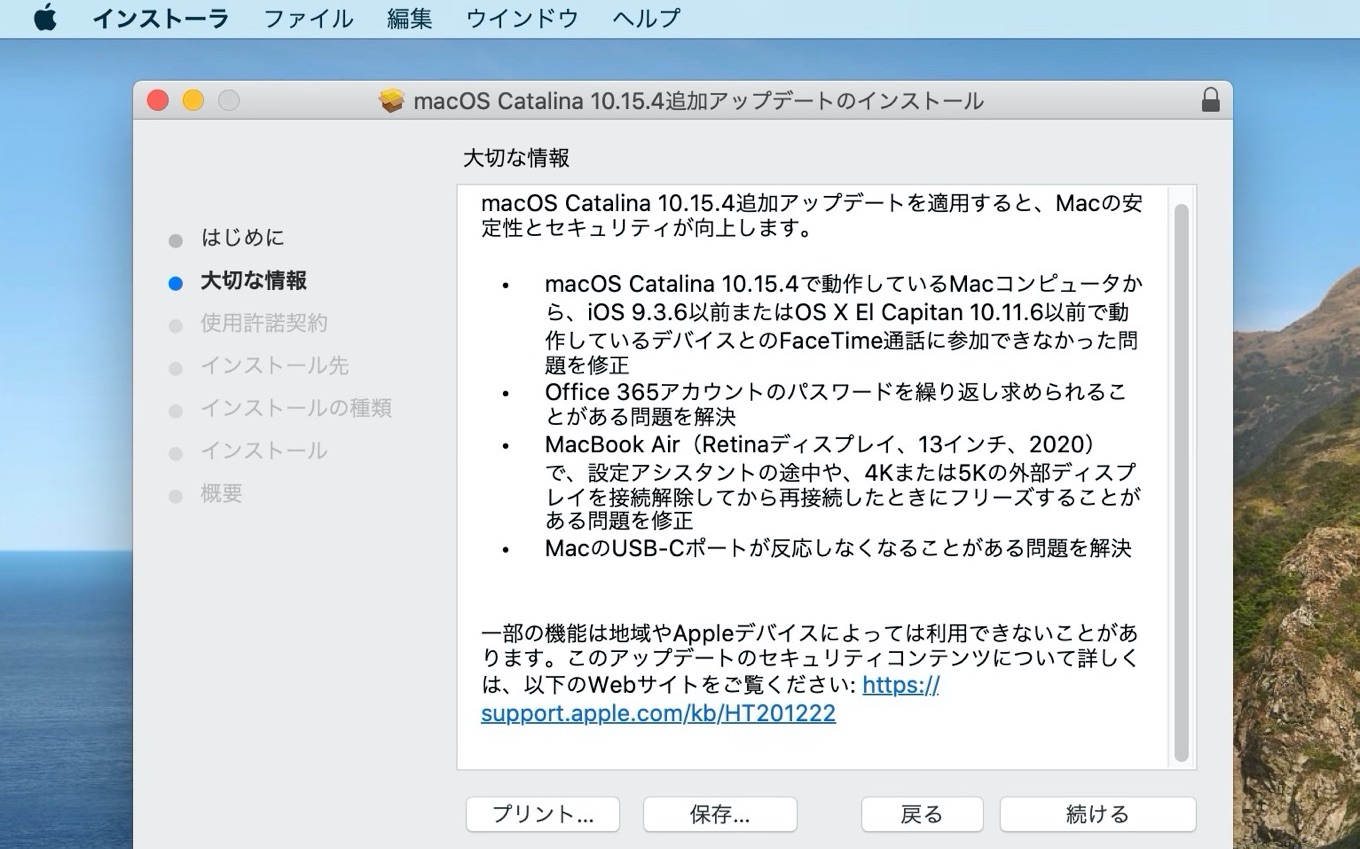Click the blue bullet beside 大切な情報

click(x=176, y=283)
